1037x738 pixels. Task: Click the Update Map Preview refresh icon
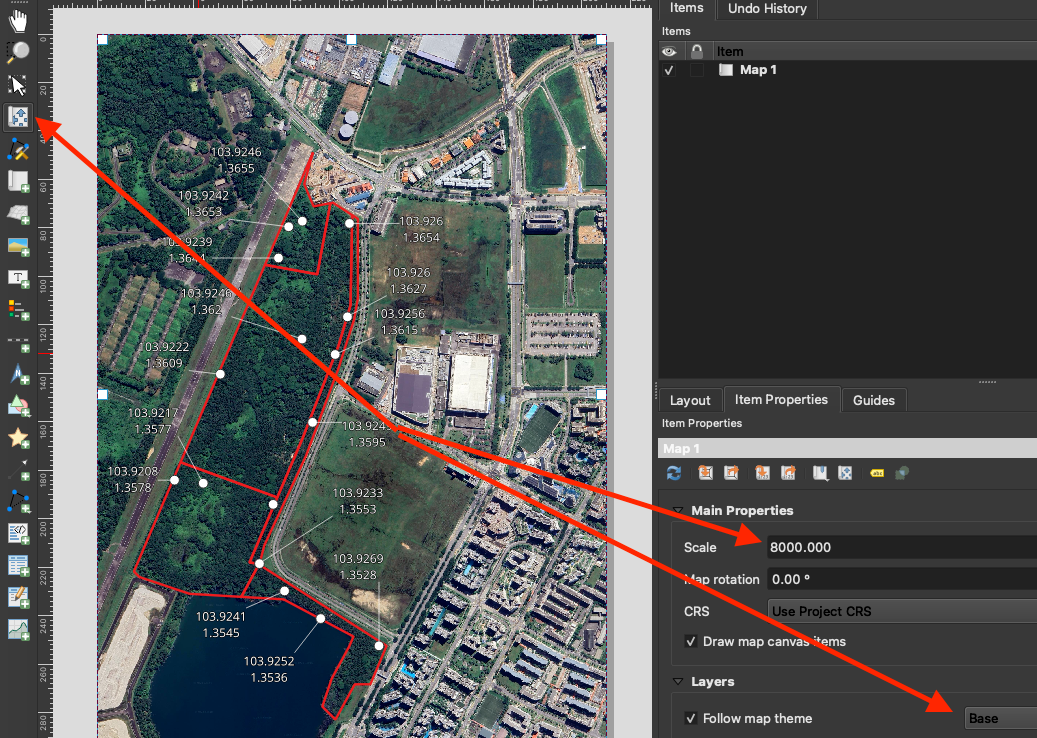(x=674, y=473)
